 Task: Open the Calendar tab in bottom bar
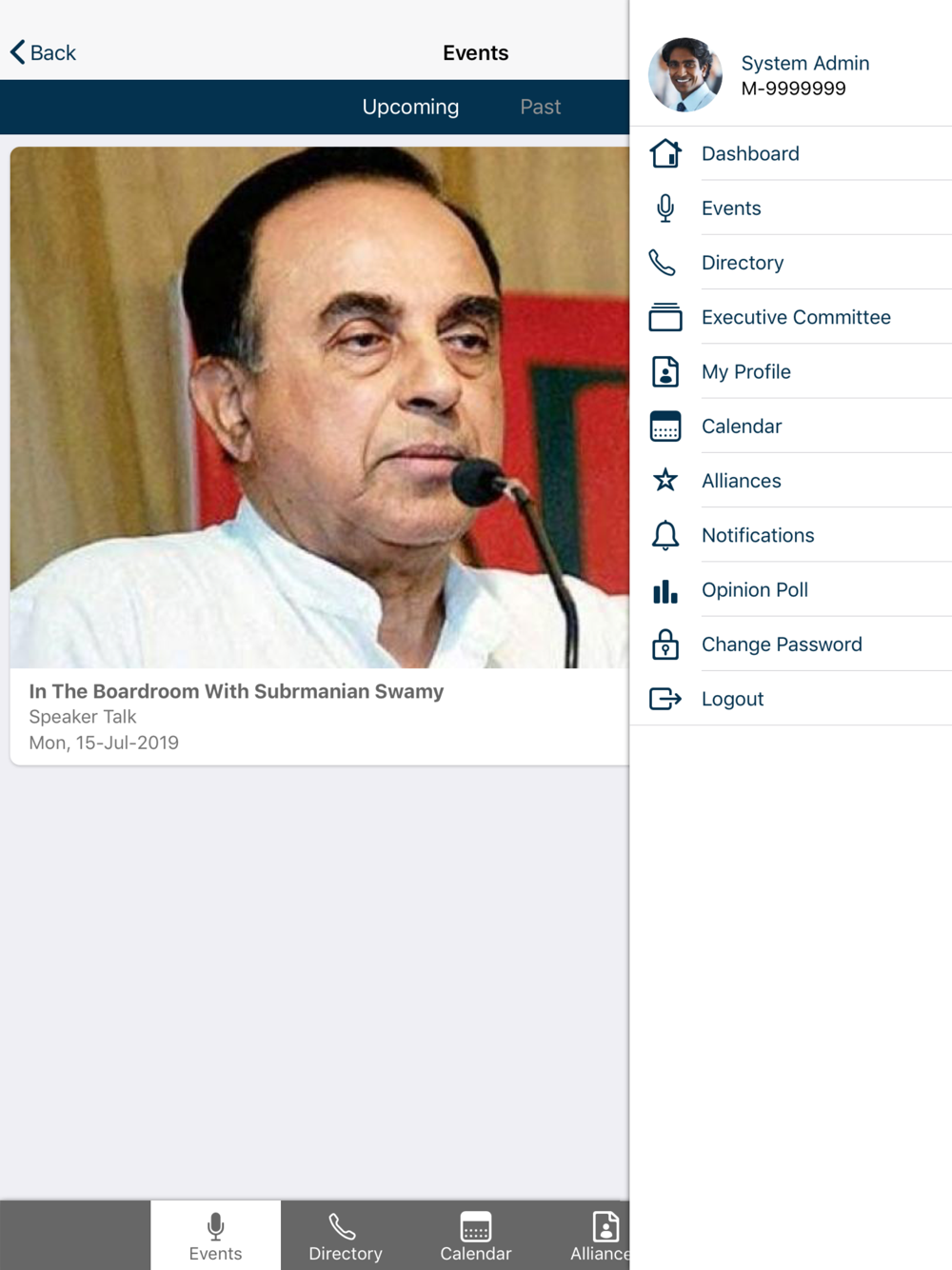pos(475,1236)
